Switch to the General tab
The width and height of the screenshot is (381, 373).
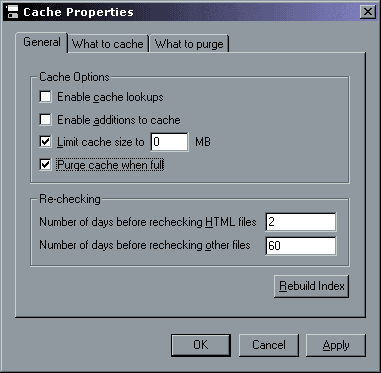[x=42, y=42]
